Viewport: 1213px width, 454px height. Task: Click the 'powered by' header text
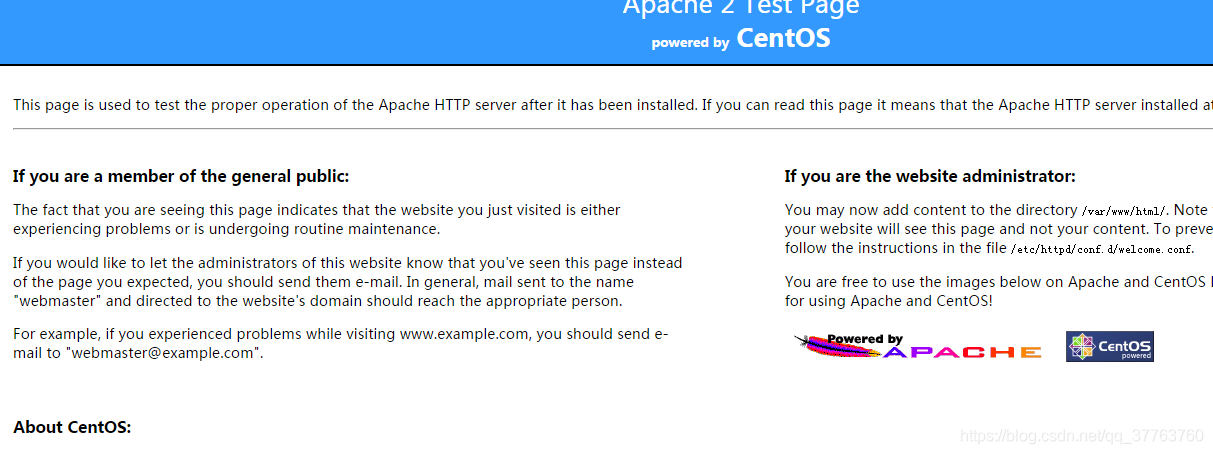(x=690, y=43)
